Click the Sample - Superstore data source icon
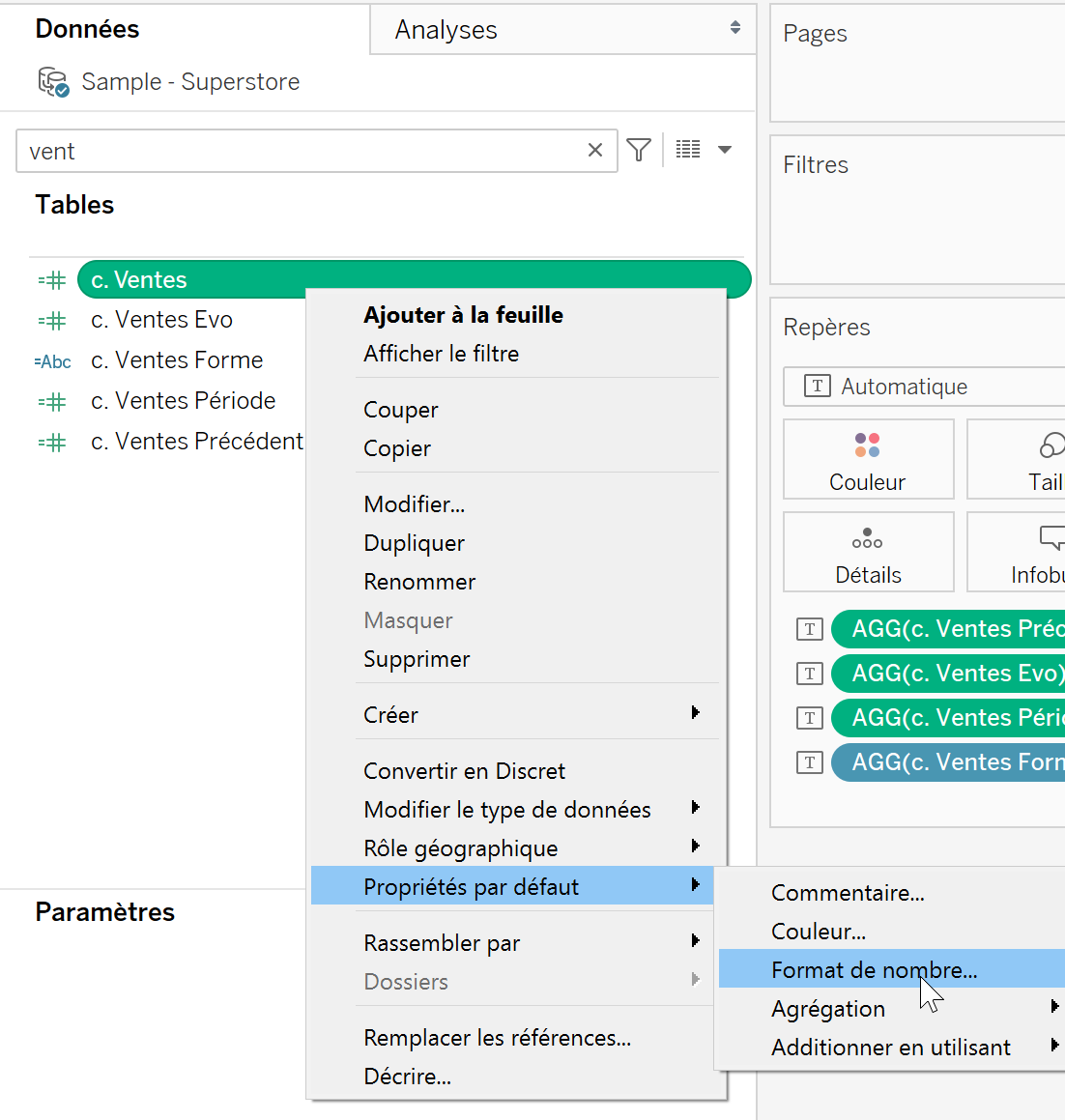The width and height of the screenshot is (1065, 1120). click(x=53, y=82)
